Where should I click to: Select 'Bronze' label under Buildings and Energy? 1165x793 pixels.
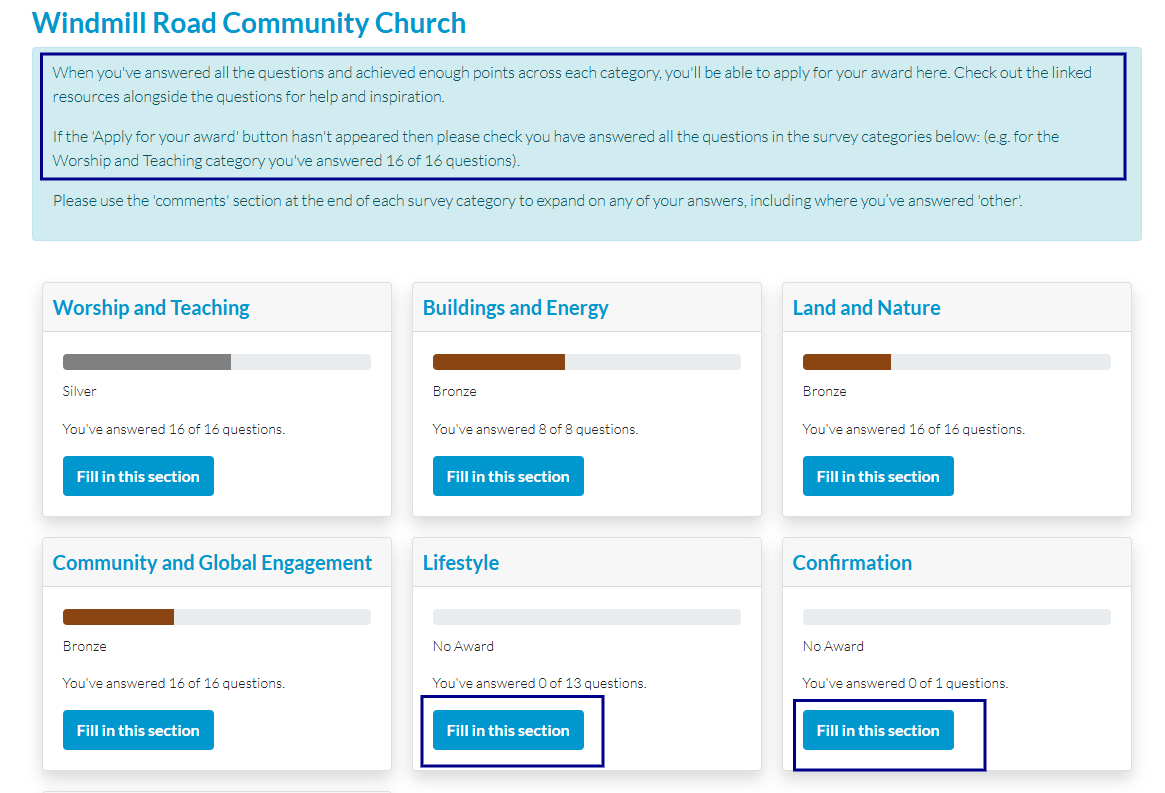455,391
